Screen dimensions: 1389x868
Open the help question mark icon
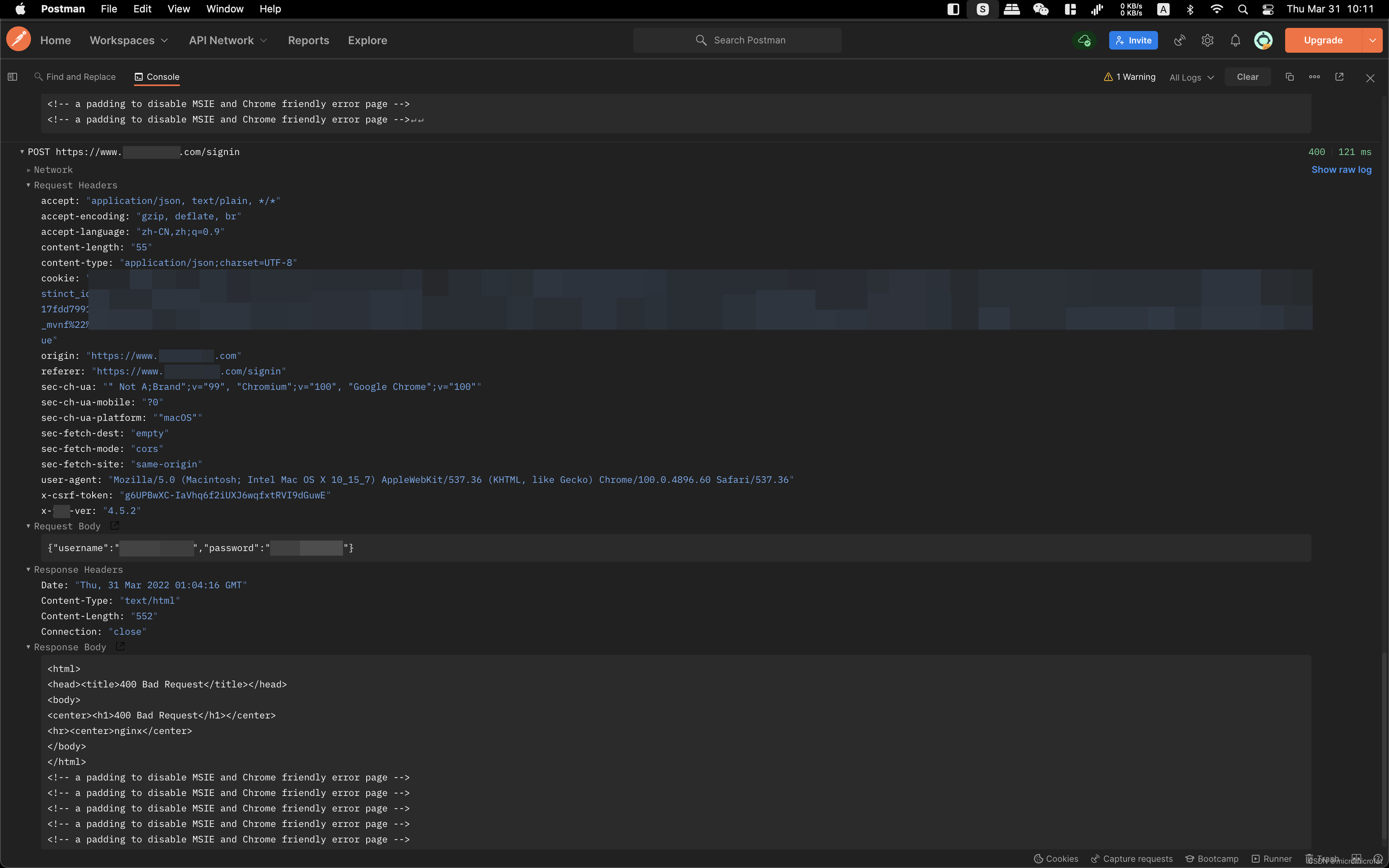click(1377, 859)
